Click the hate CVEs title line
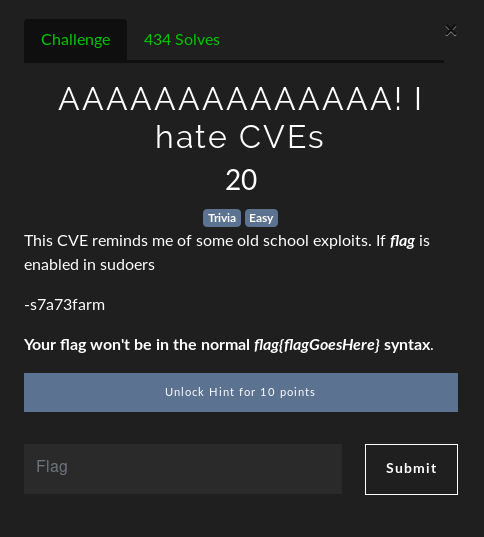The image size is (484, 537). tap(240, 137)
